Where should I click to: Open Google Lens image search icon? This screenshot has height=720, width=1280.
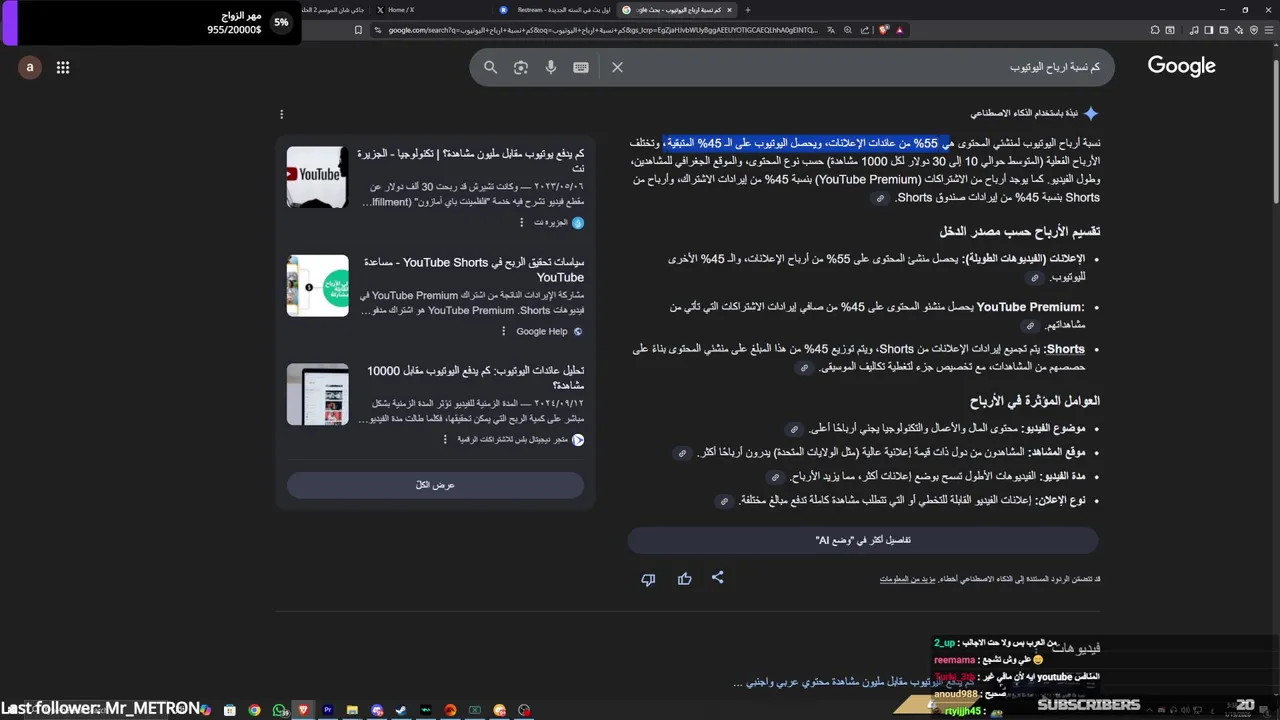520,67
